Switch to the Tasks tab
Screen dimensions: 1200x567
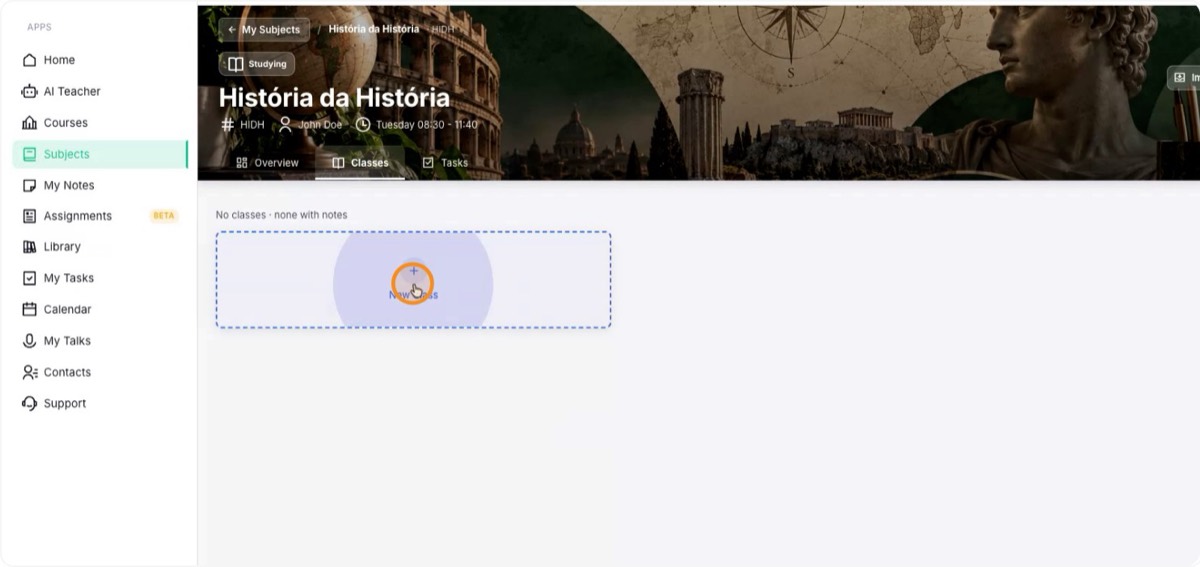[445, 163]
